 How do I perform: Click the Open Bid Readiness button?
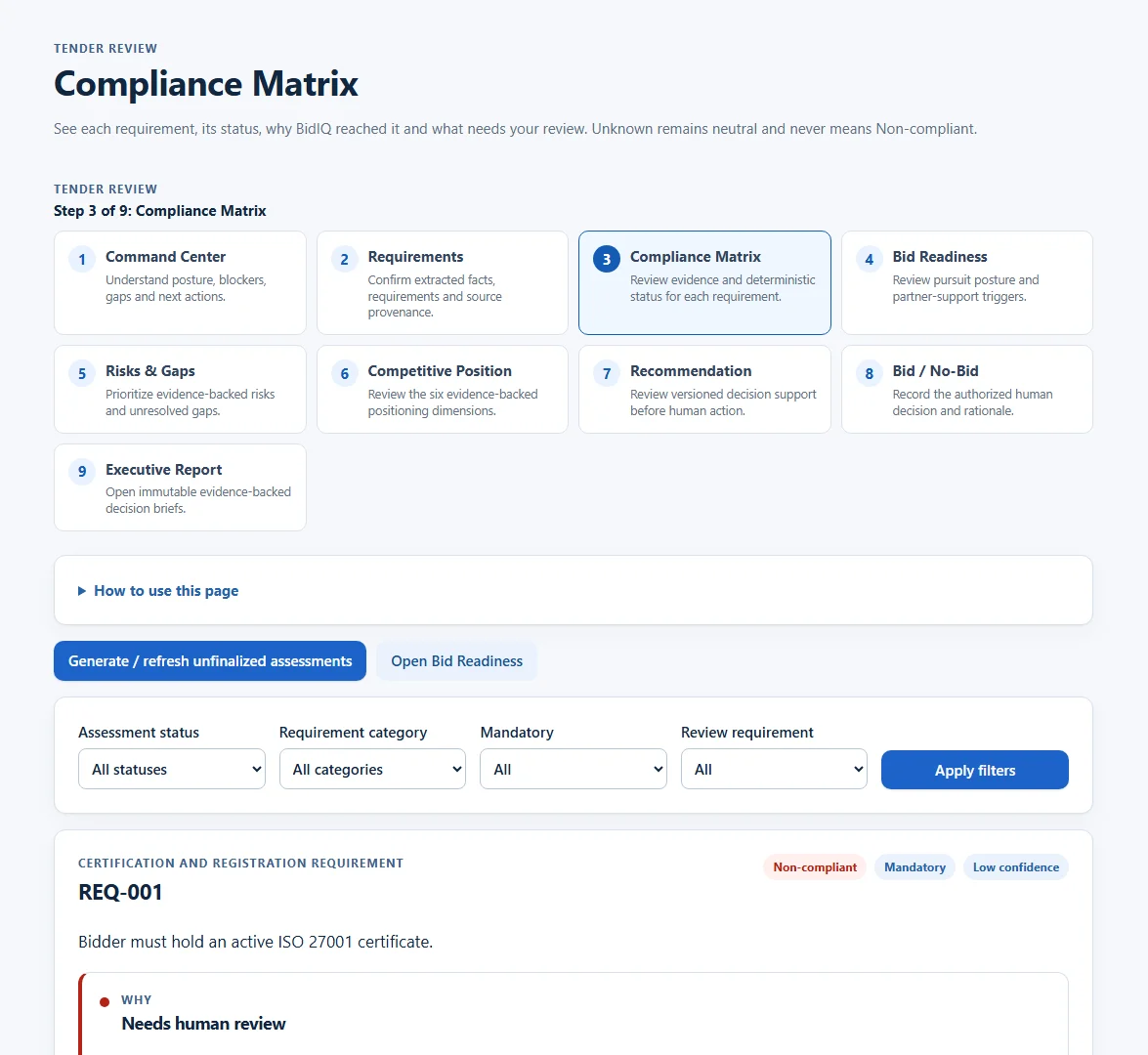(x=457, y=661)
